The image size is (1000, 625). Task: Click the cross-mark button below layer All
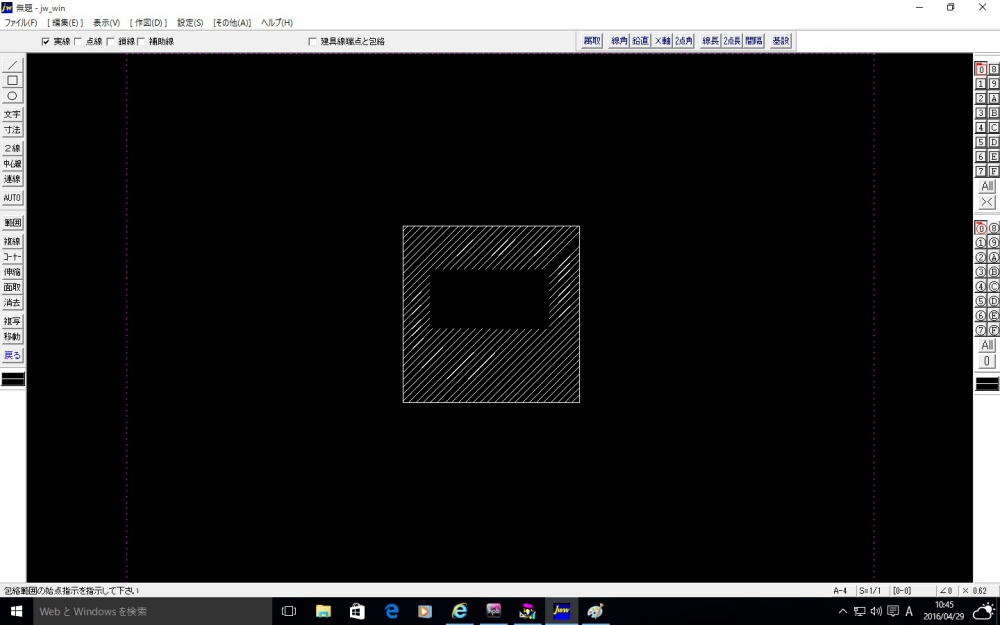(x=987, y=202)
